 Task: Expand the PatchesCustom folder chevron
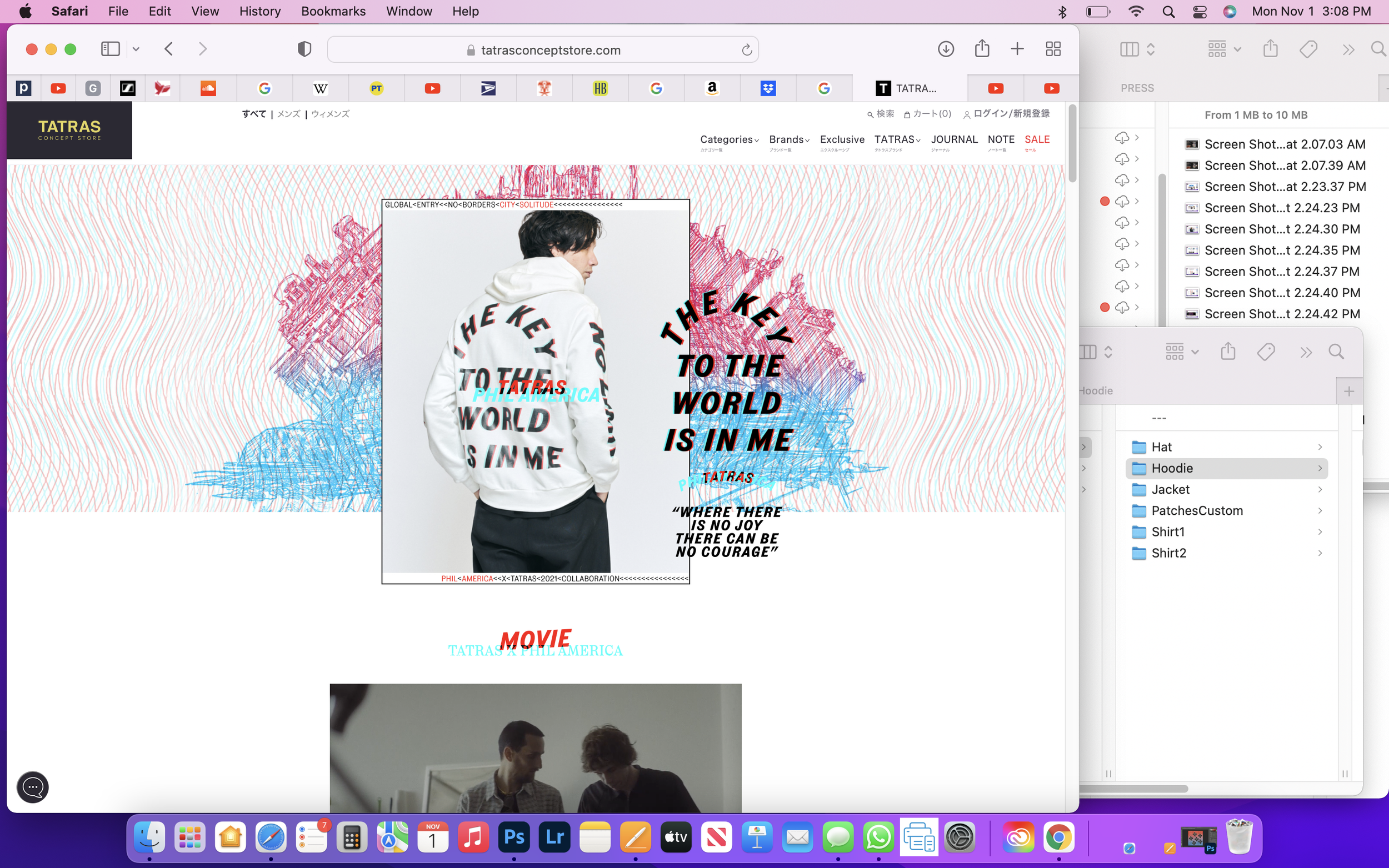point(1320,510)
